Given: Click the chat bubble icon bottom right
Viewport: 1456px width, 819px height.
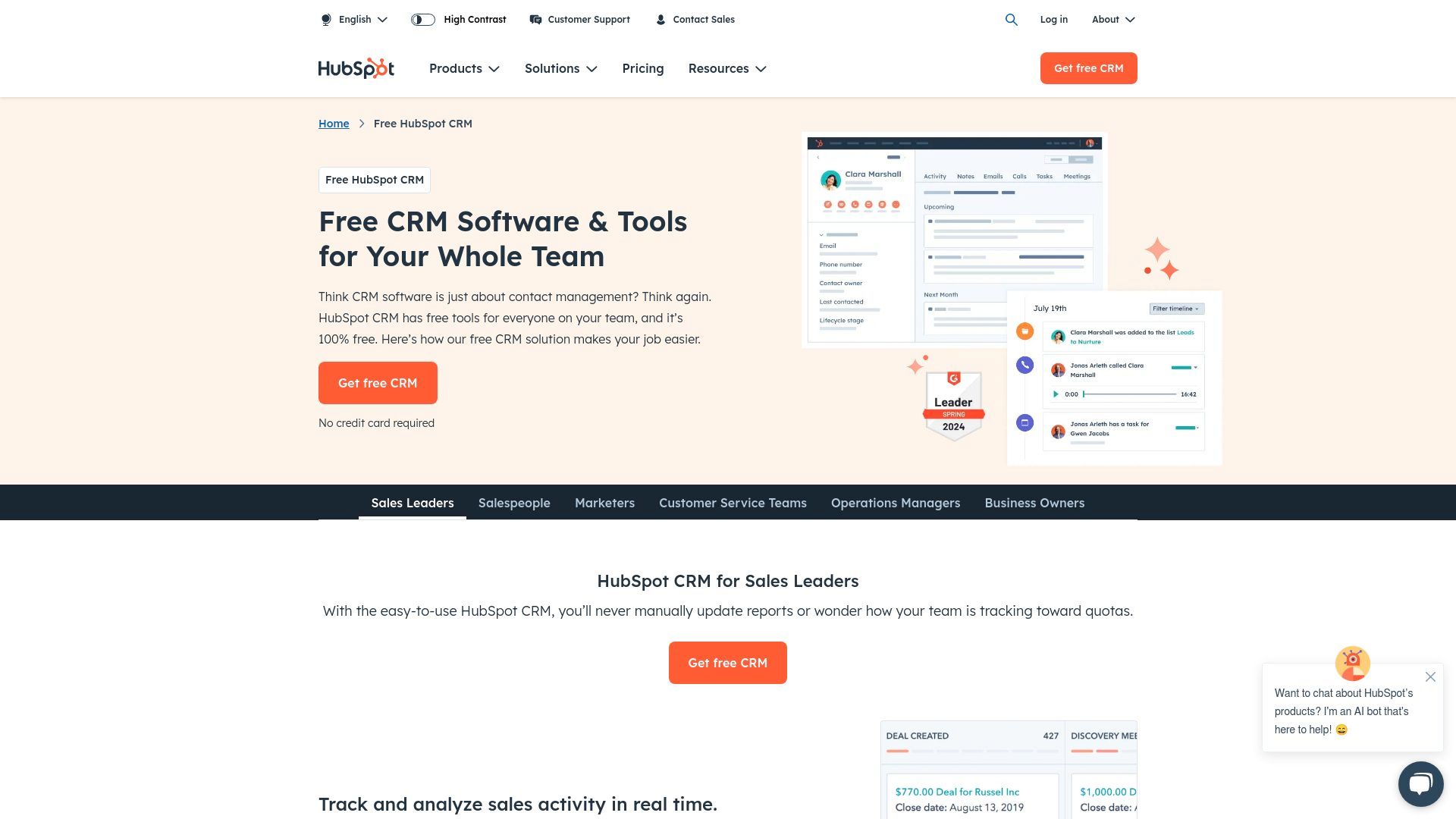Looking at the screenshot, I should point(1420,785).
